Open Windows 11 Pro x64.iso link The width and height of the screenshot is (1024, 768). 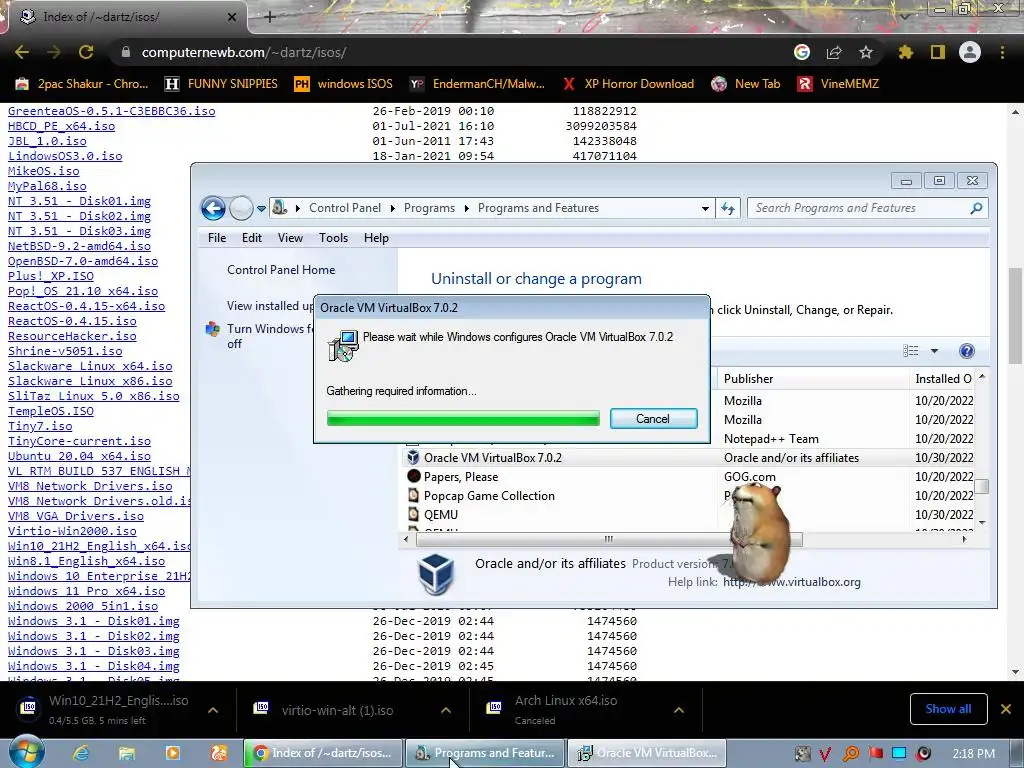click(x=86, y=591)
